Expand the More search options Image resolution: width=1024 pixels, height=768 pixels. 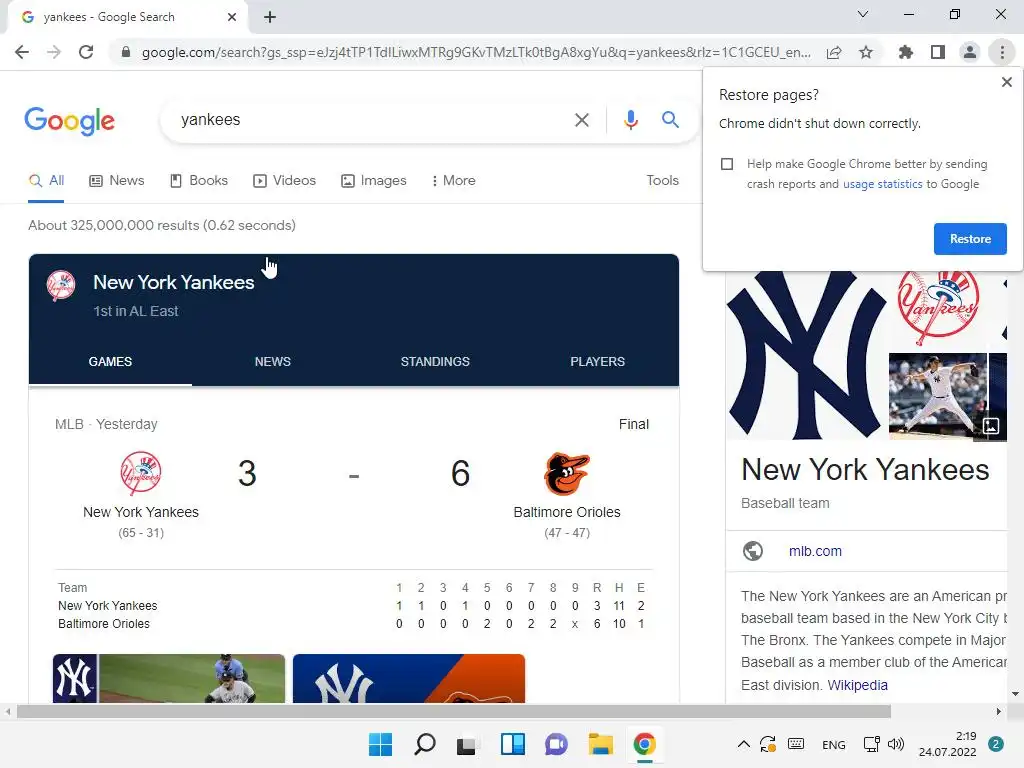tap(453, 180)
